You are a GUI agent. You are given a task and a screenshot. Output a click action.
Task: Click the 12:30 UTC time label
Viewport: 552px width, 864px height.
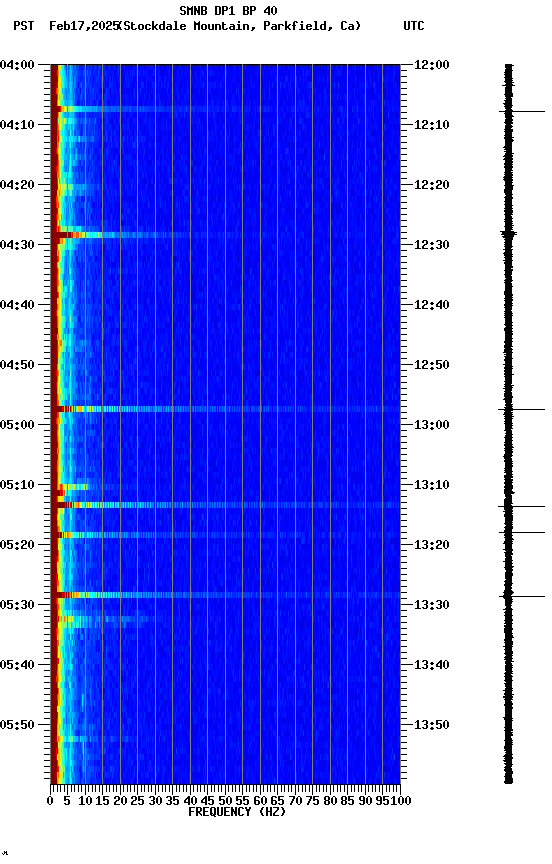(x=432, y=245)
